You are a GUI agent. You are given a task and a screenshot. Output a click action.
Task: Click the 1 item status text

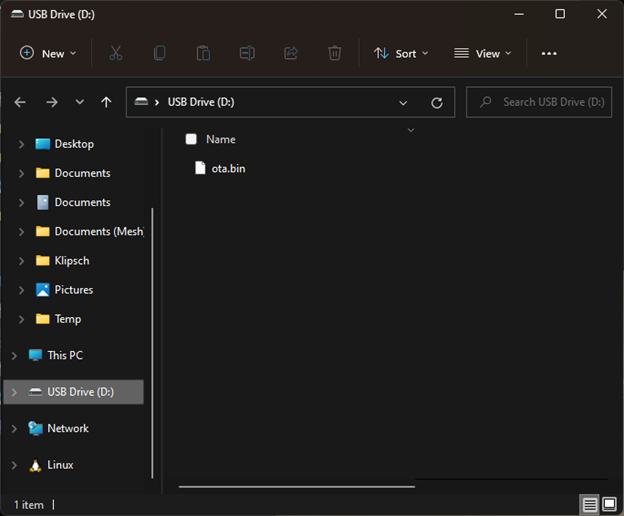(x=29, y=505)
